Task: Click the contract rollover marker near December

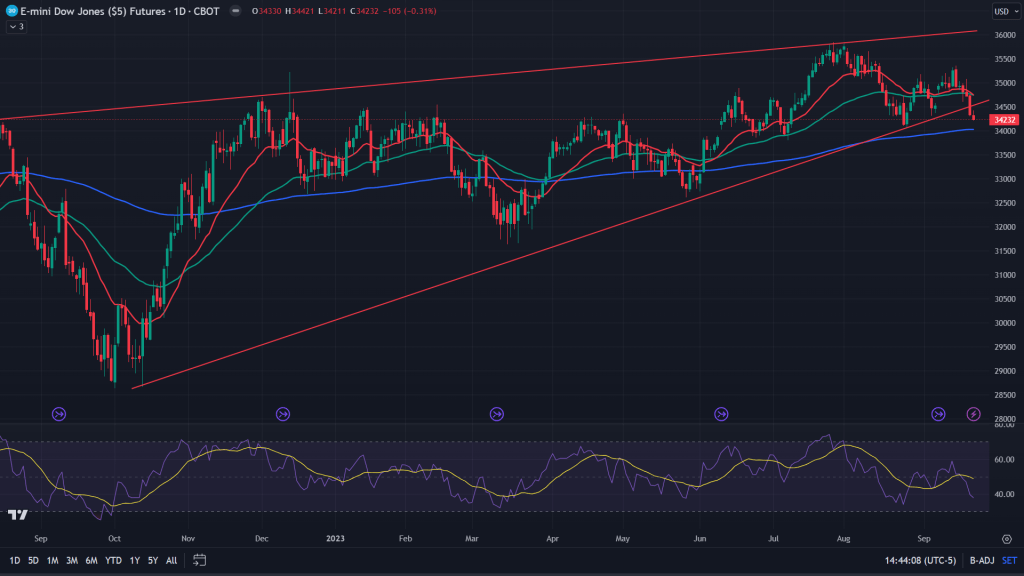Action: pyautogui.click(x=283, y=413)
